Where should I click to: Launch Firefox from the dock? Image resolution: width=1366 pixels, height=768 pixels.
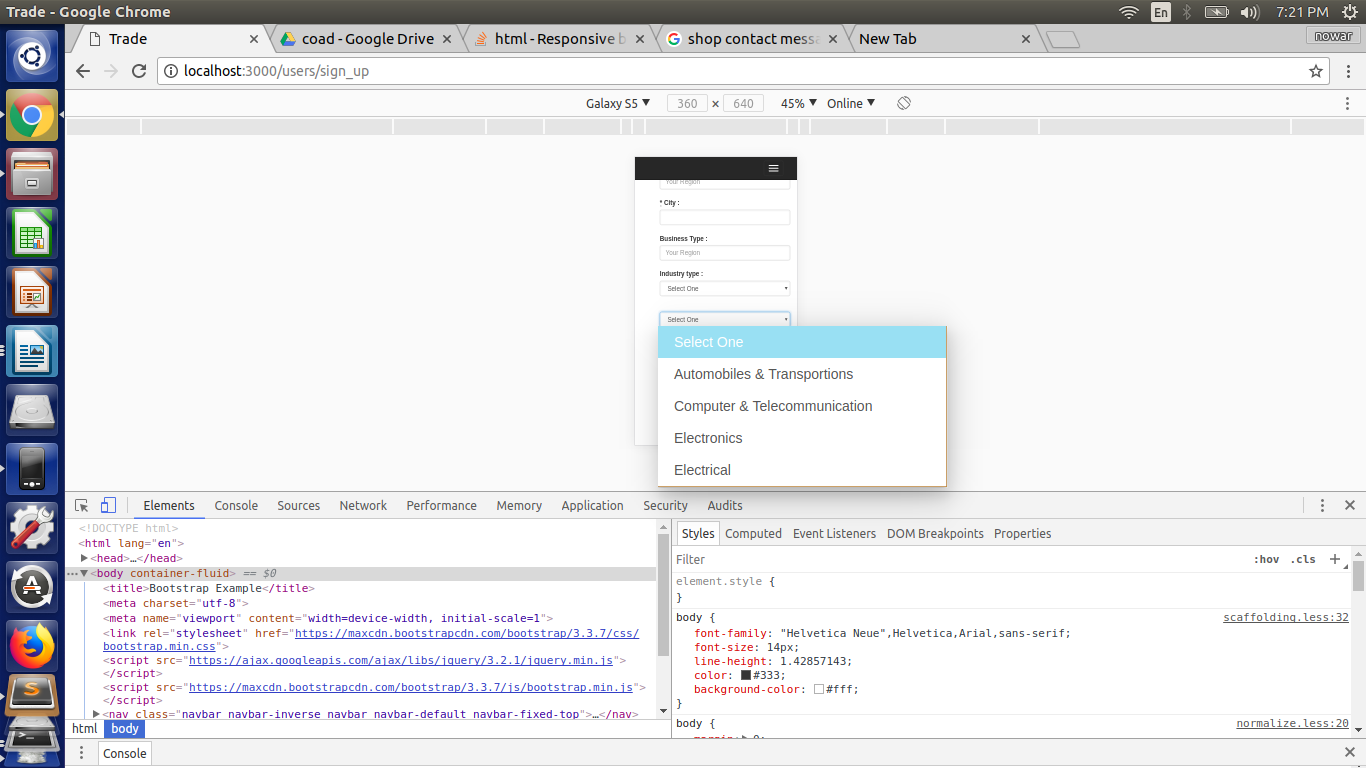(32, 645)
